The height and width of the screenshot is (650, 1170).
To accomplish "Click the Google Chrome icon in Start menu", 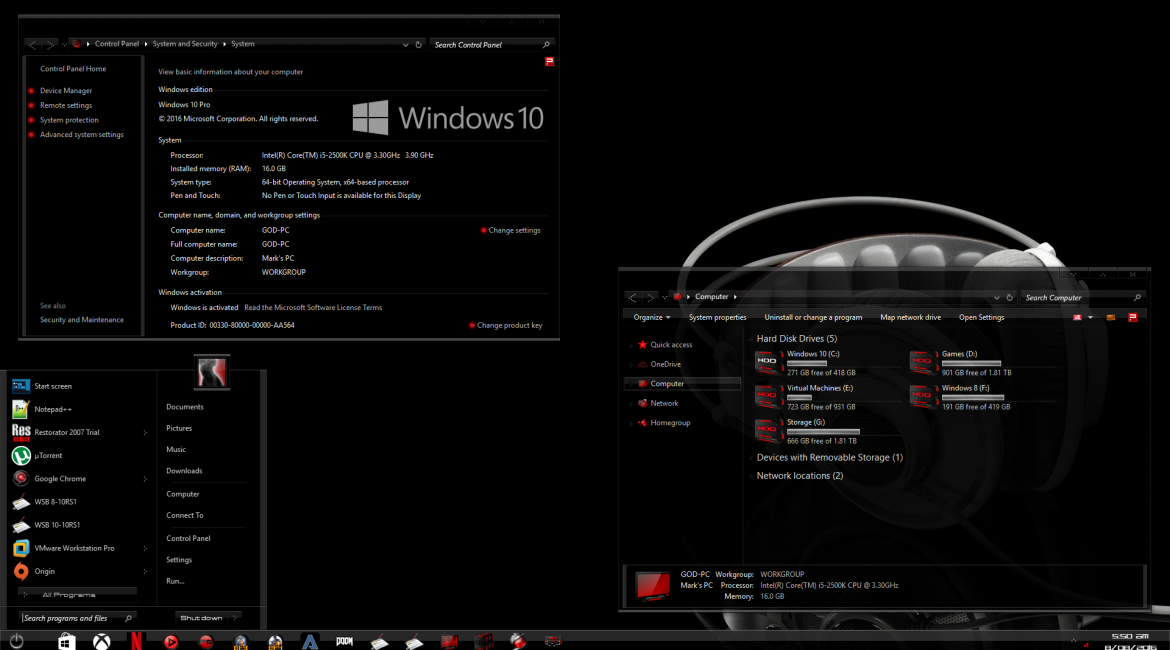I will pos(21,478).
